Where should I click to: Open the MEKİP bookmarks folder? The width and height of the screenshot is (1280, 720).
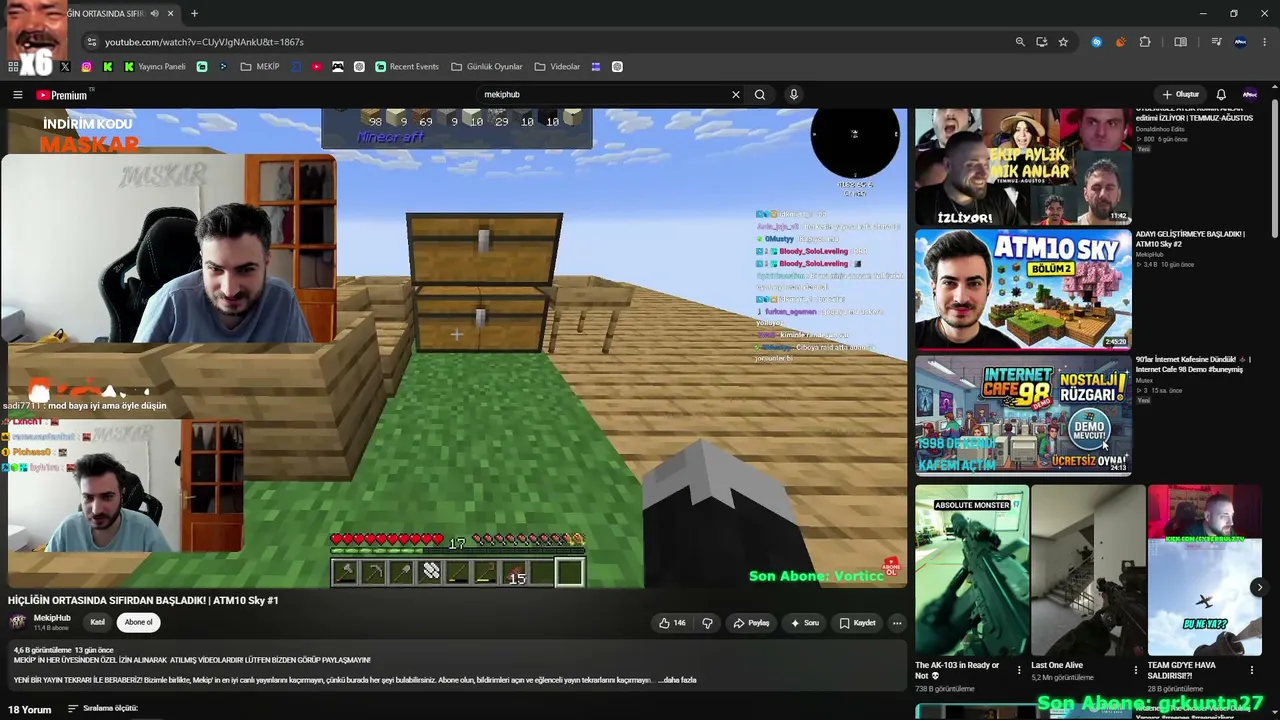260,67
